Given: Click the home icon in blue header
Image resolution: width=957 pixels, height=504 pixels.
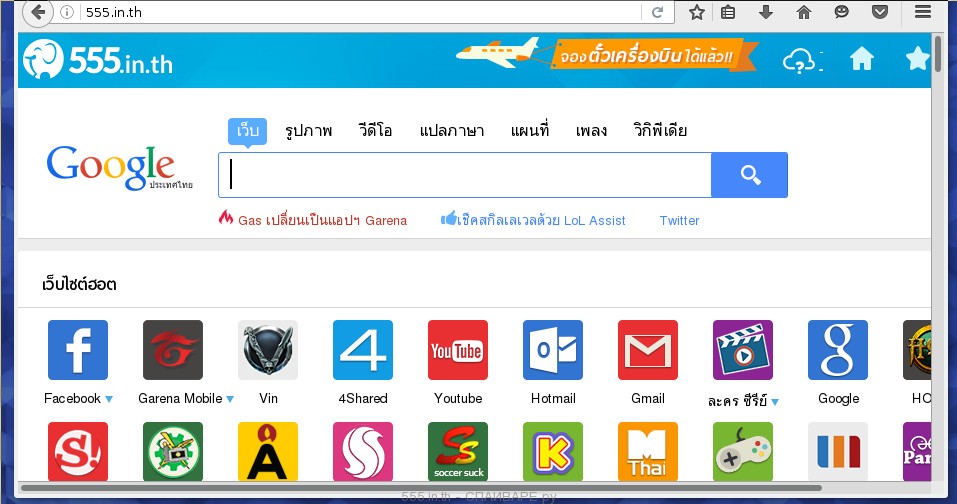Looking at the screenshot, I should 861,60.
